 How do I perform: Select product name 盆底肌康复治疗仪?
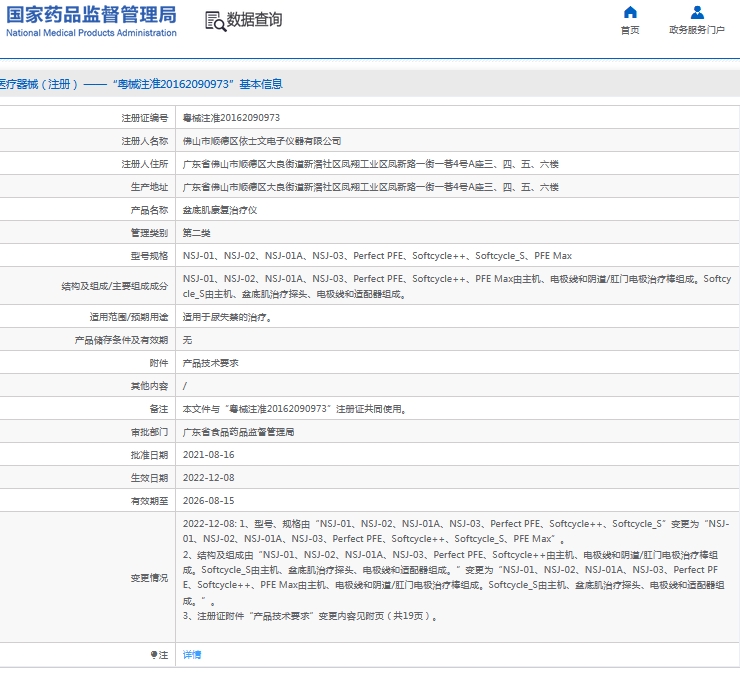coord(220,210)
